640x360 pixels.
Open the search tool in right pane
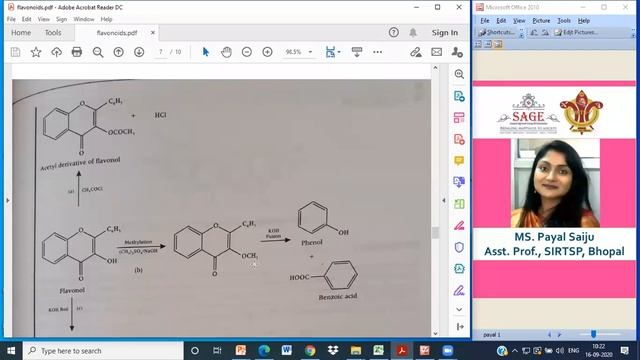459,74
